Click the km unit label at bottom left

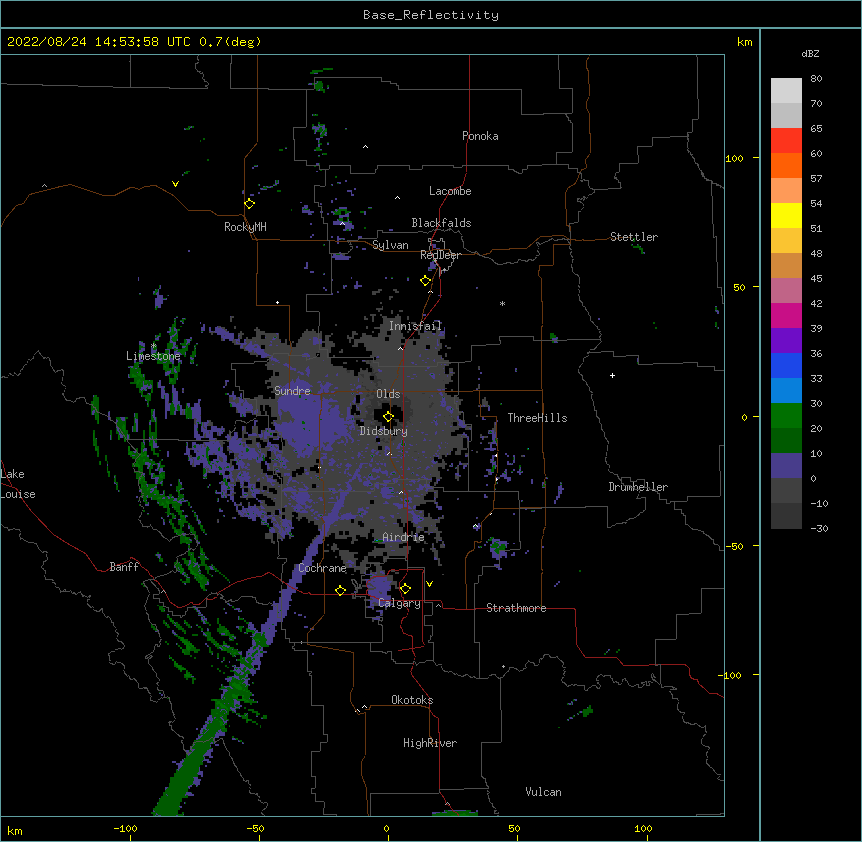(15, 830)
